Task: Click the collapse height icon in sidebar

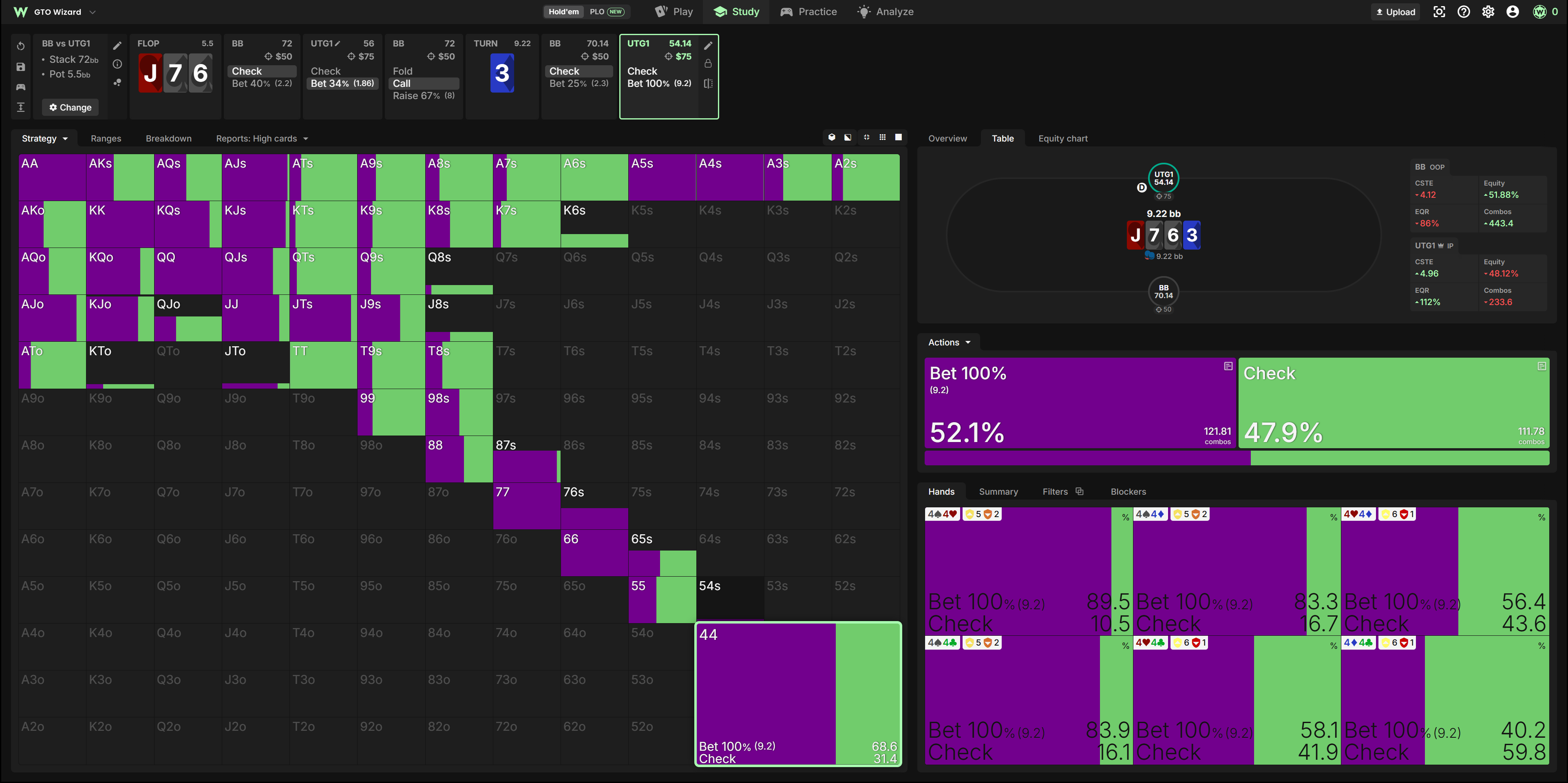Action: point(21,107)
